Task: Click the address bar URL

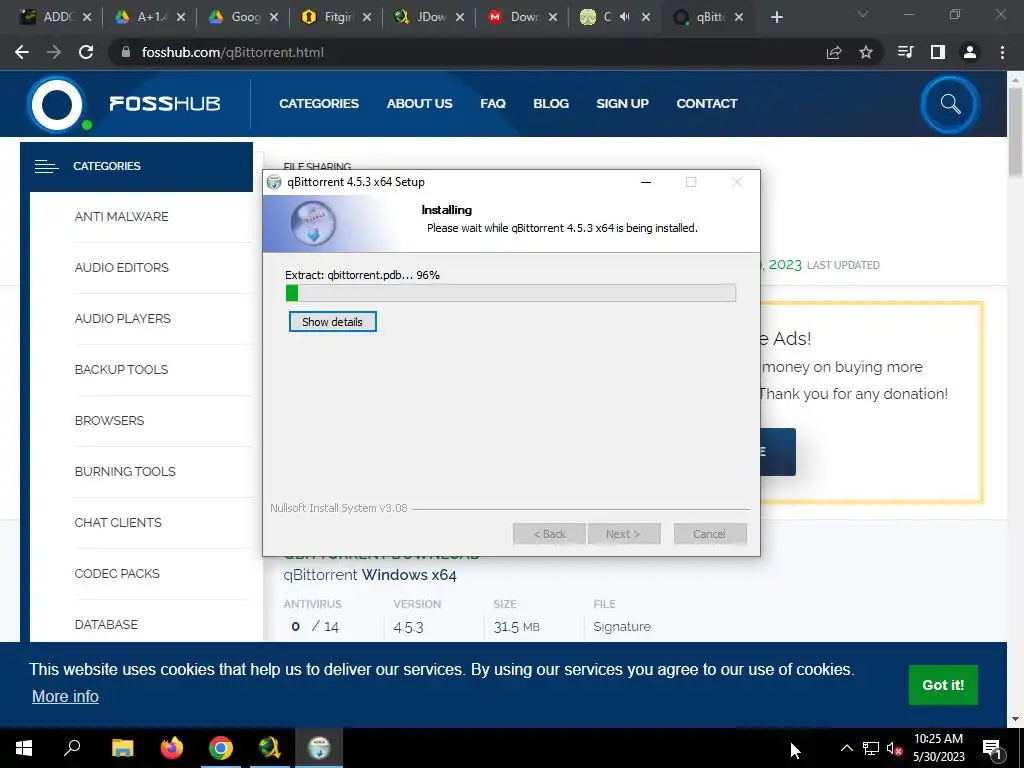Action: [232, 52]
